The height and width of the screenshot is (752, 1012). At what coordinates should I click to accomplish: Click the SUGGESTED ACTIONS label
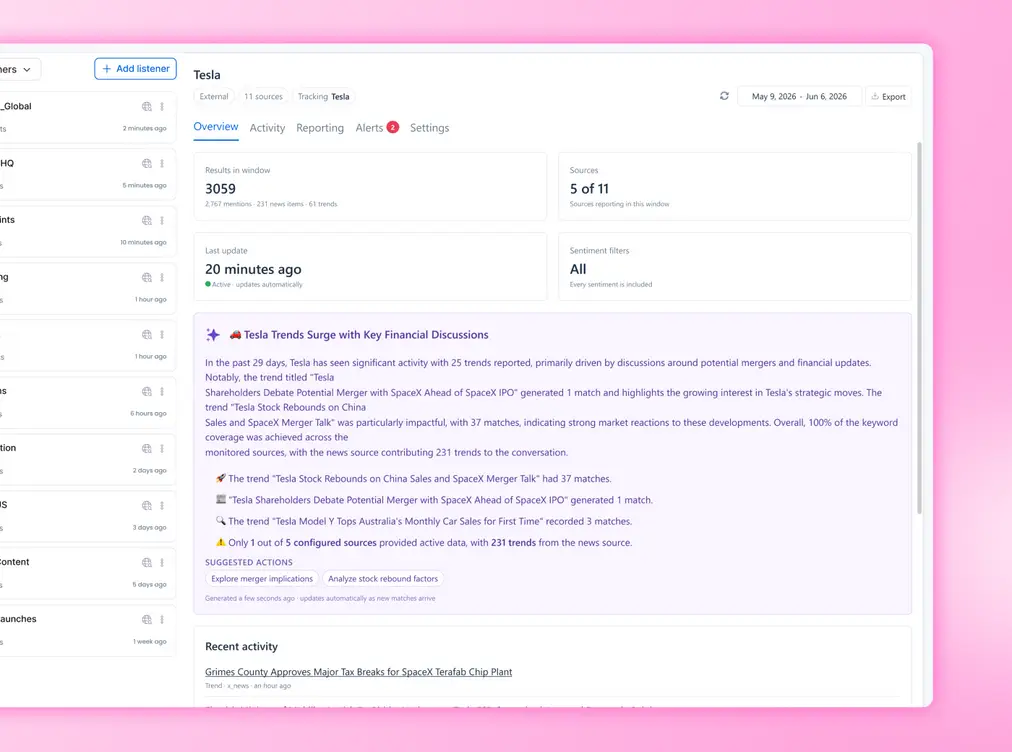(248, 562)
